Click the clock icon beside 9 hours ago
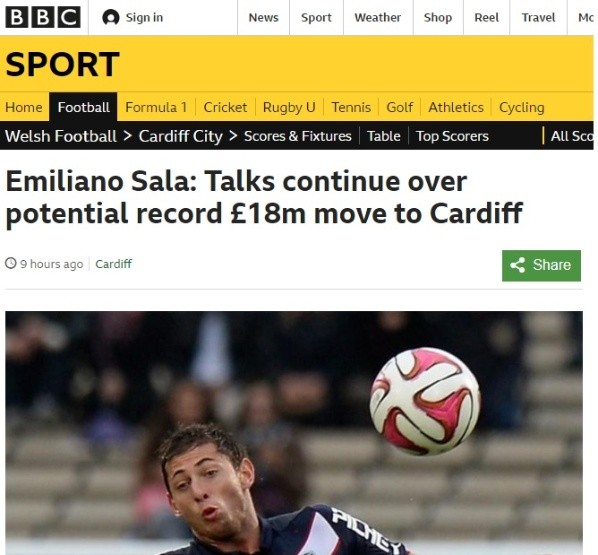 pyautogui.click(x=11, y=263)
